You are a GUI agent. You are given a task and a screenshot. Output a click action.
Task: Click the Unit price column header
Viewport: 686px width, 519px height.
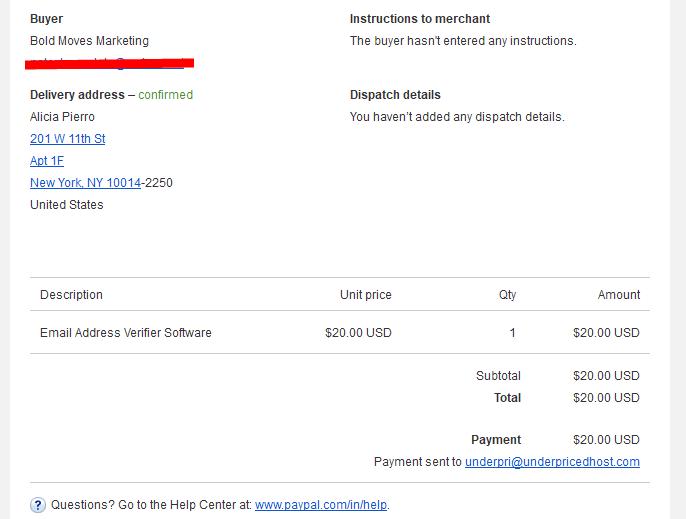point(366,295)
